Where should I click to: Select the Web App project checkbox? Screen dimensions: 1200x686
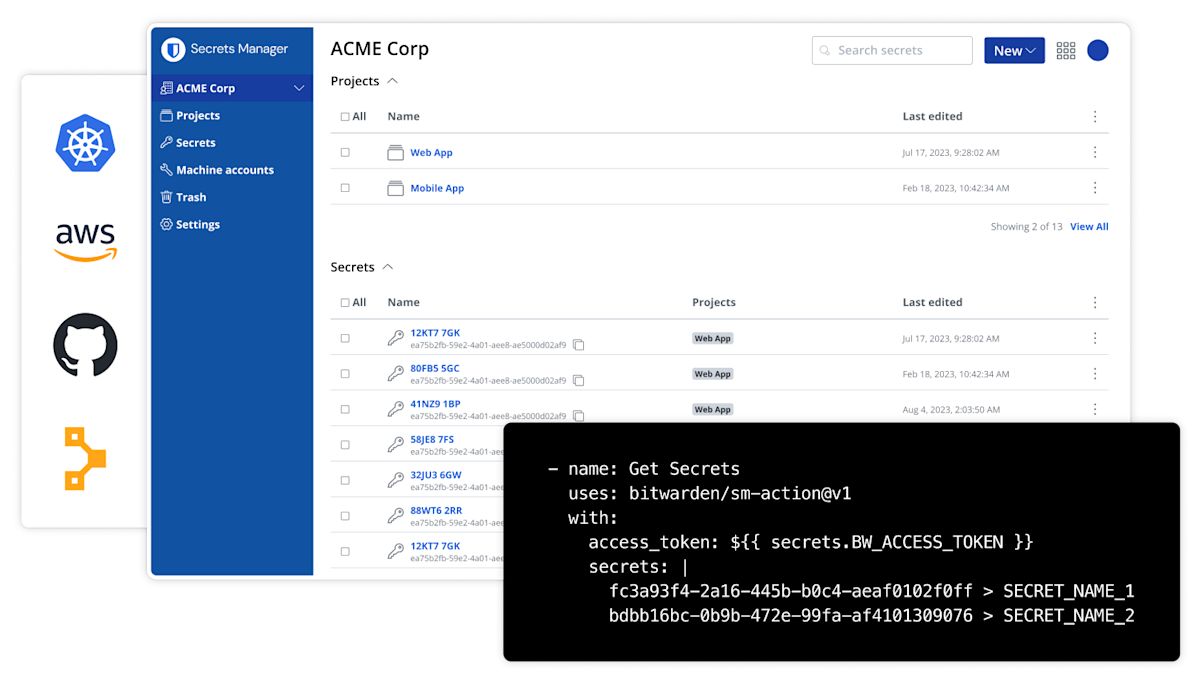345,153
